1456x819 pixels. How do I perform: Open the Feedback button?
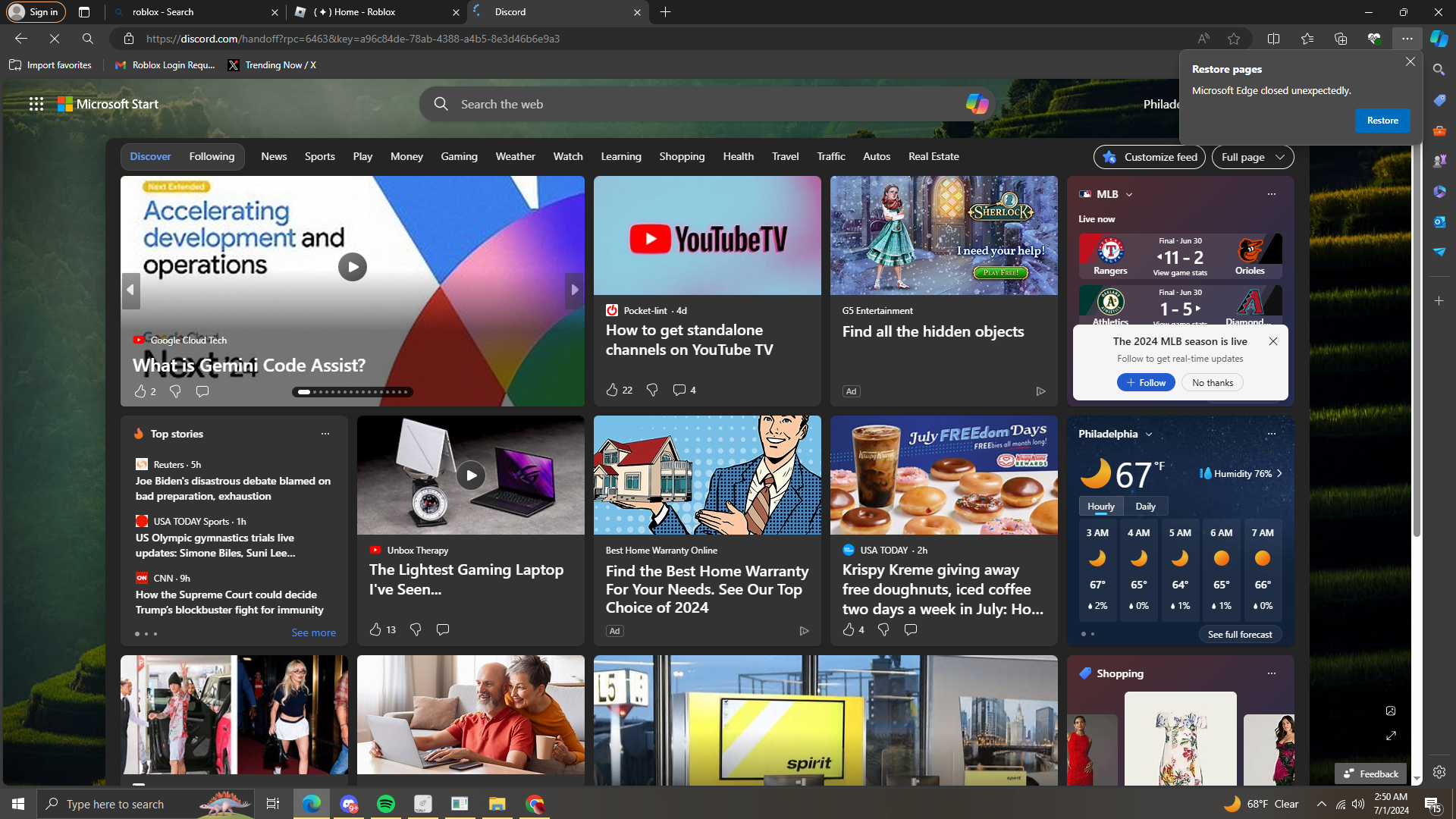[1370, 773]
